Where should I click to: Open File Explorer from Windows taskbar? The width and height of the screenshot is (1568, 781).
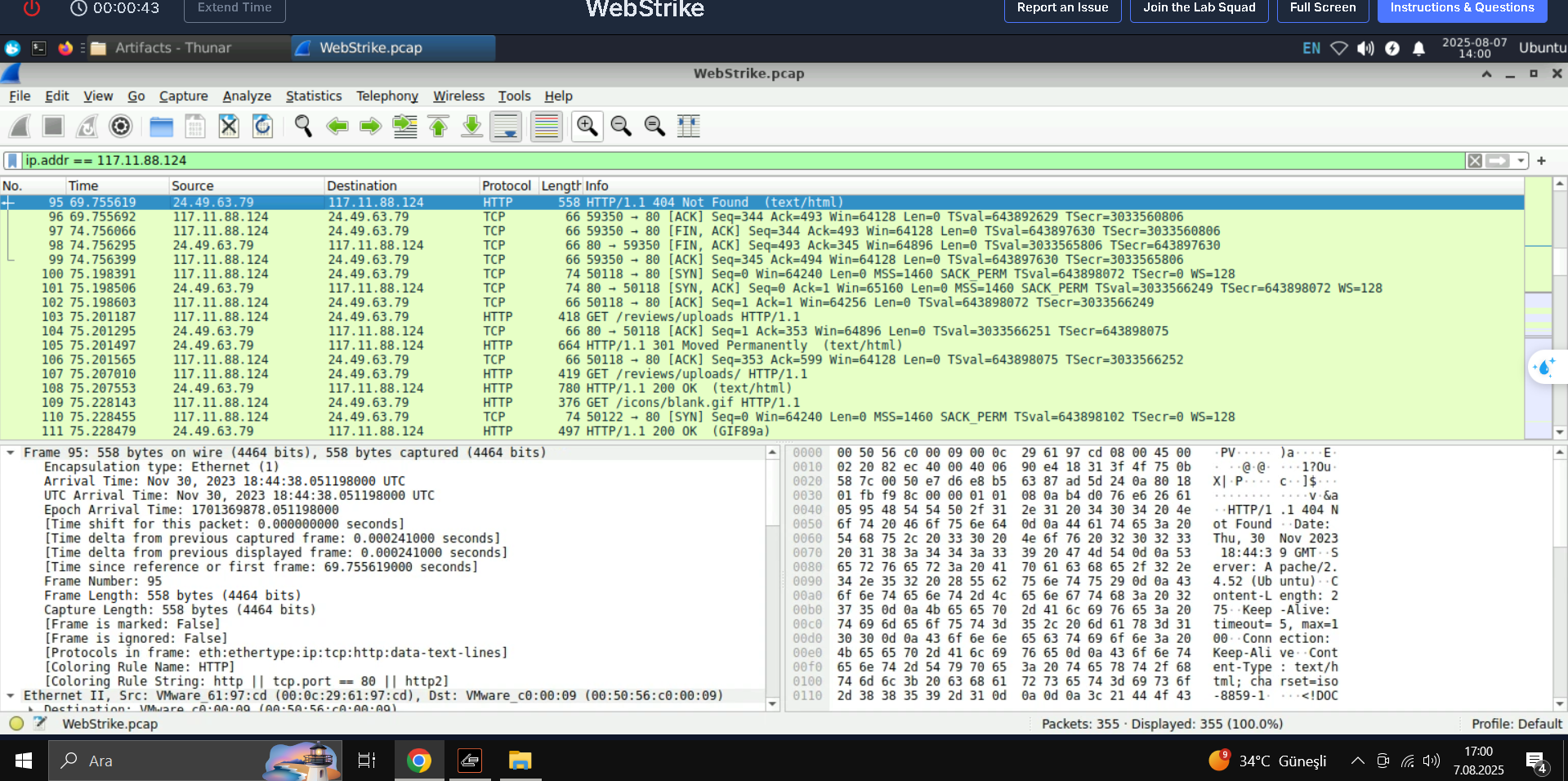point(520,761)
